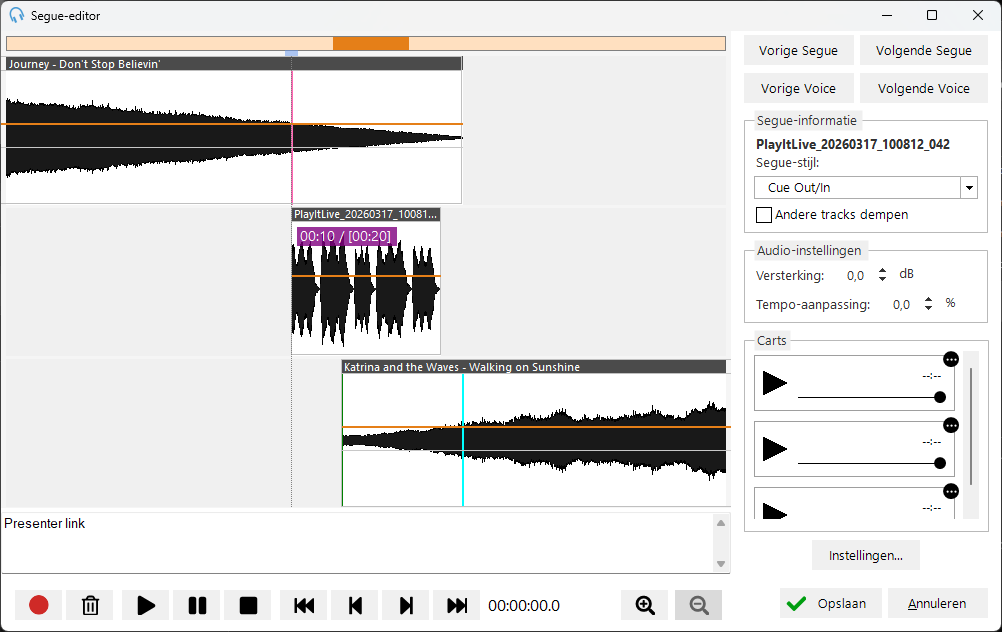Start recording with the red record button
The width and height of the screenshot is (1002, 632).
tap(38, 605)
